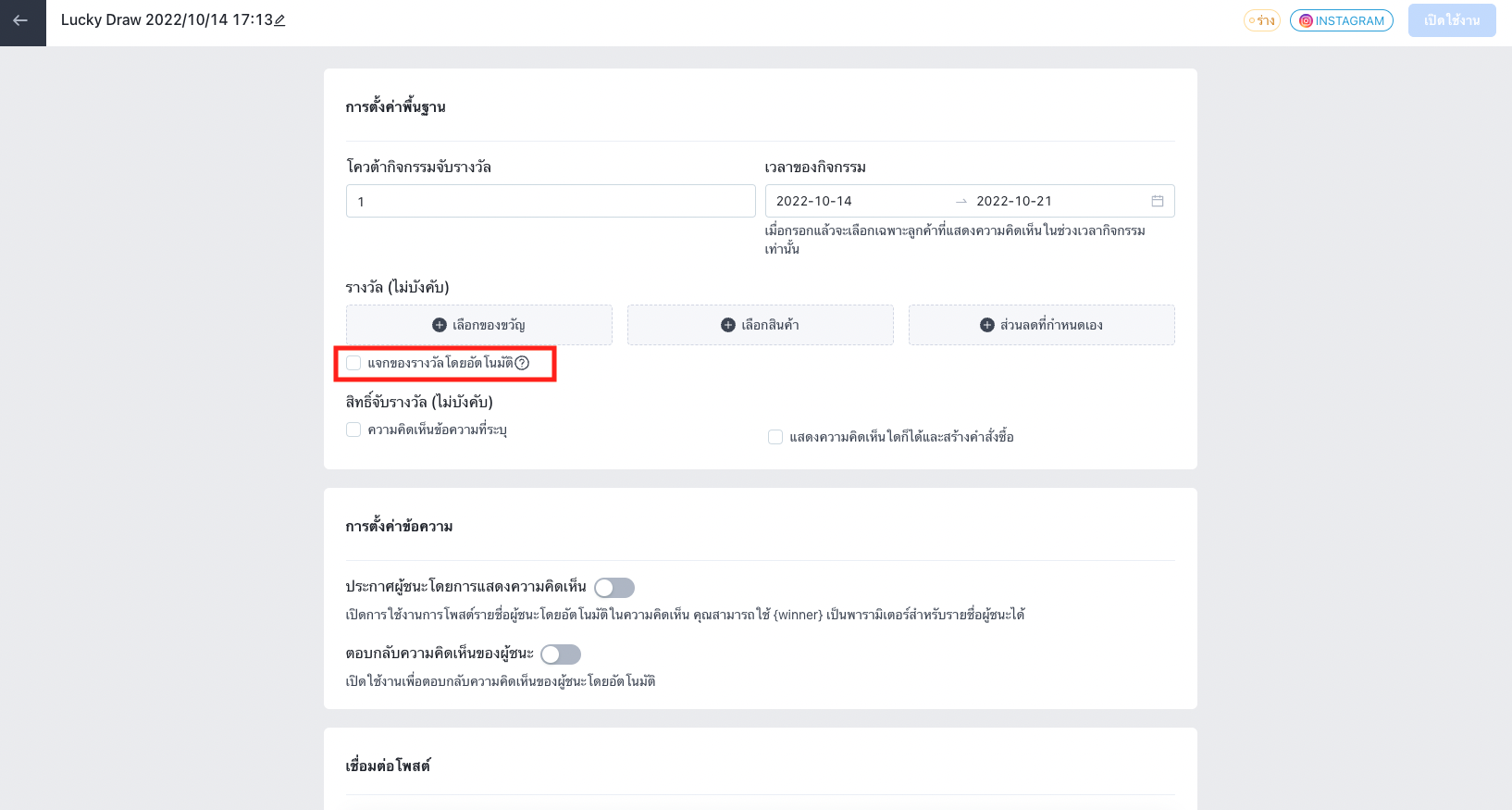Add a product prize via เลือกสินค้า
The image size is (1512, 810).
coord(761,325)
